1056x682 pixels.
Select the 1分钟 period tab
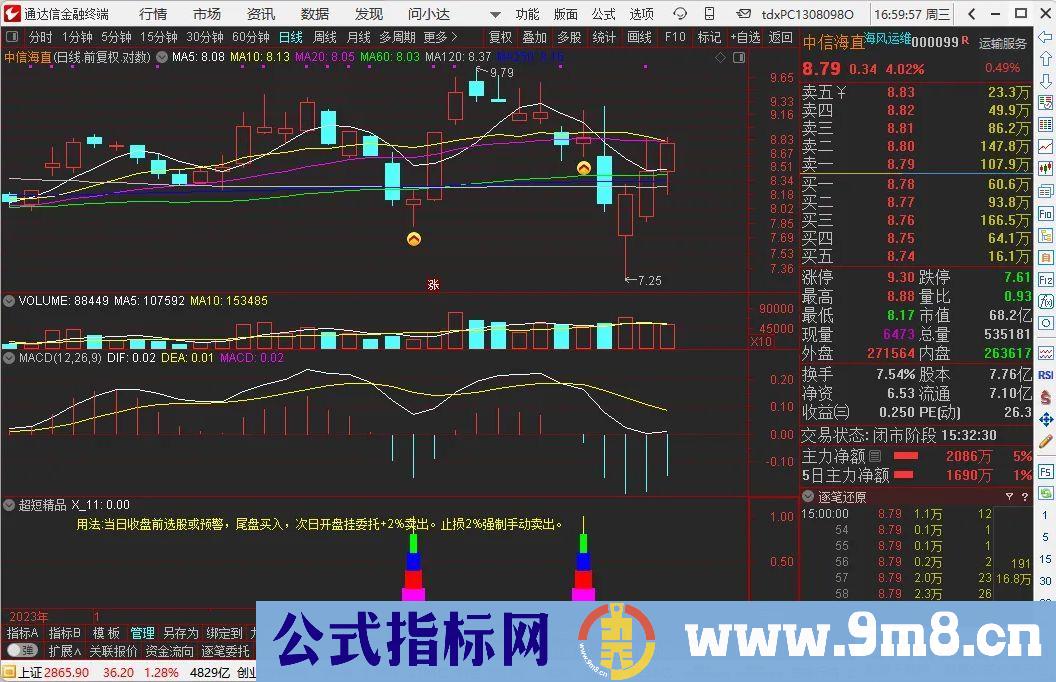click(77, 37)
